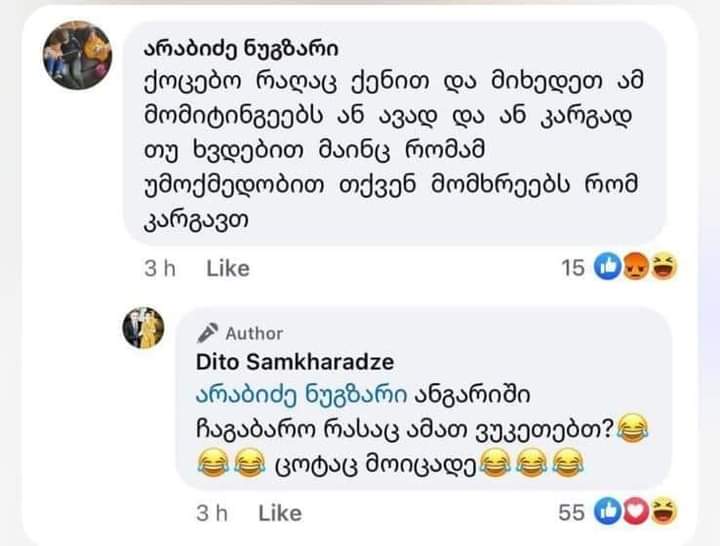Click the 3 h timestamp of Dito's reply

pos(212,513)
